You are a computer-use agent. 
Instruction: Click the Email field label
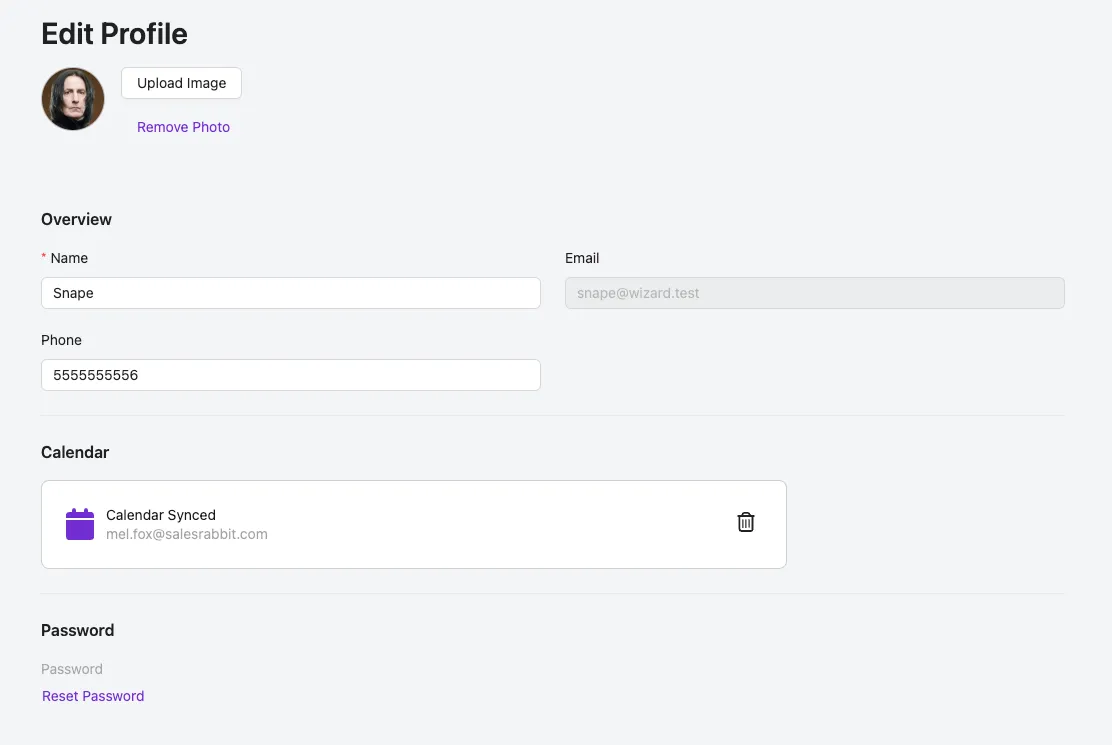(x=582, y=258)
